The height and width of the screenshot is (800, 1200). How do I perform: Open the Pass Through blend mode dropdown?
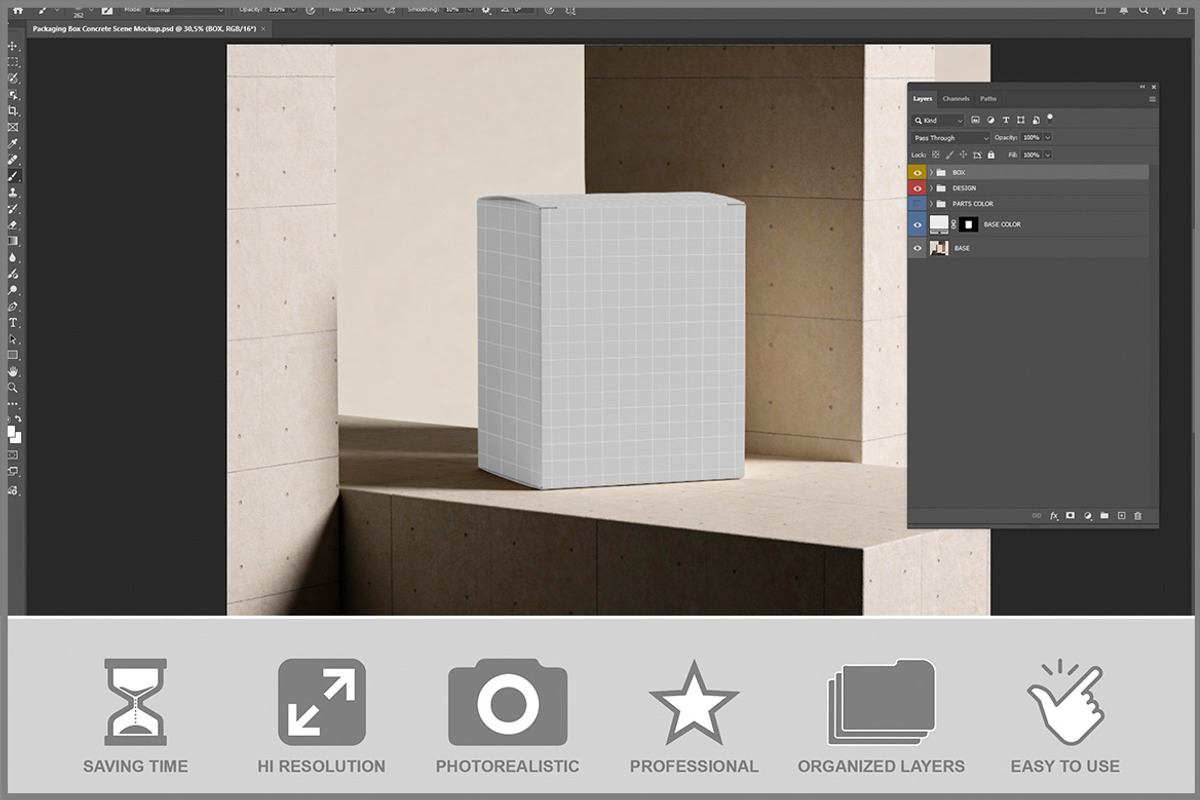pyautogui.click(x=951, y=138)
